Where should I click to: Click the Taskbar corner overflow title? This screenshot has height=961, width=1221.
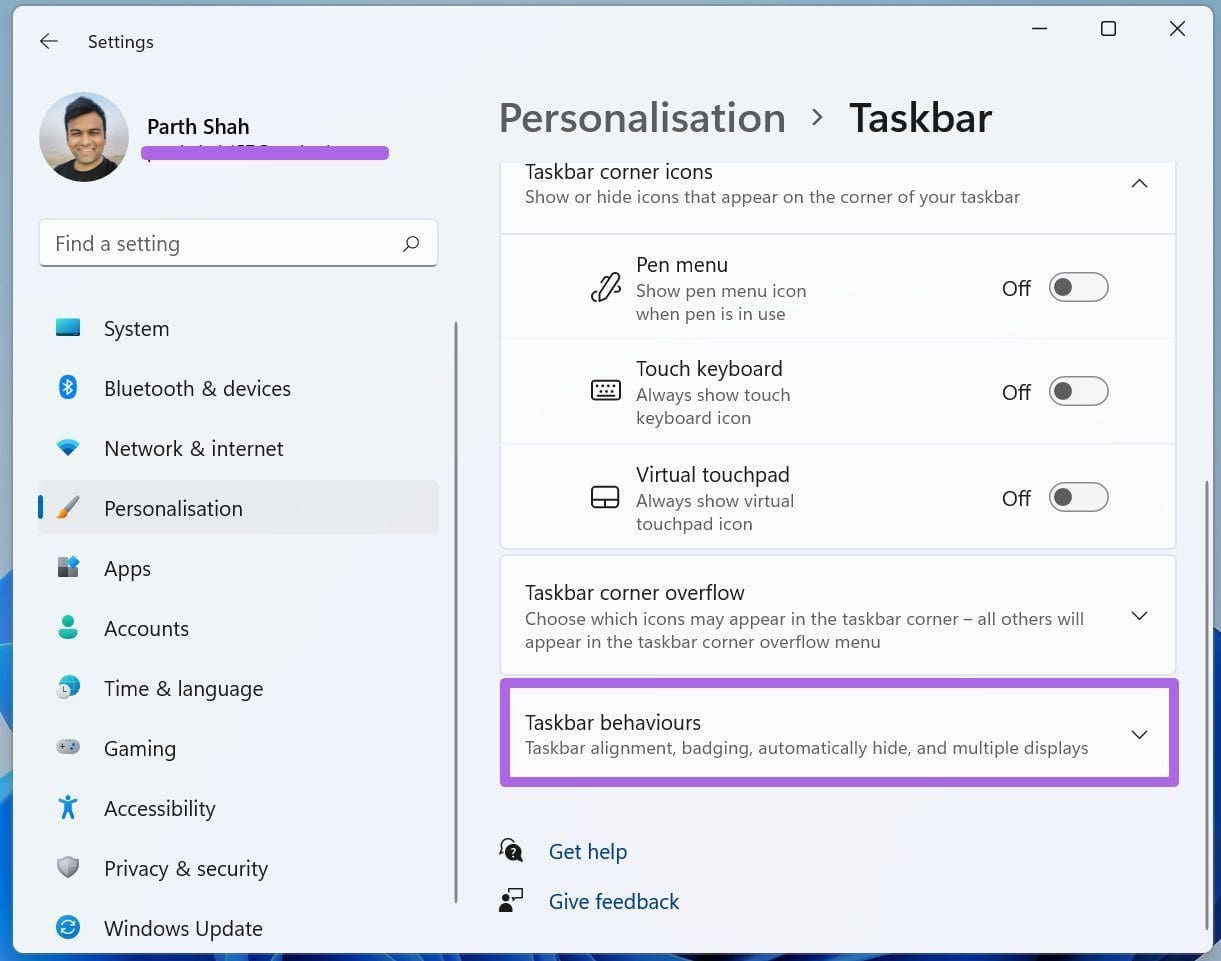(635, 592)
